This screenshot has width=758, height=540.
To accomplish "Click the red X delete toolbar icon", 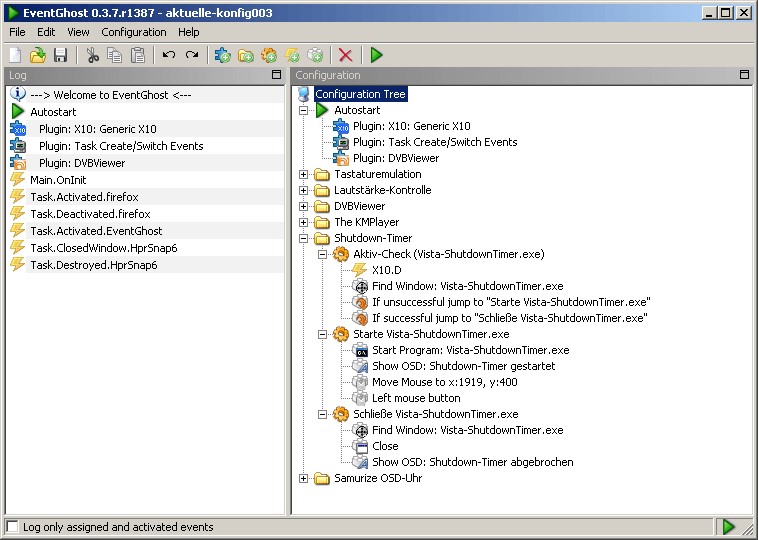I will pyautogui.click(x=345, y=55).
